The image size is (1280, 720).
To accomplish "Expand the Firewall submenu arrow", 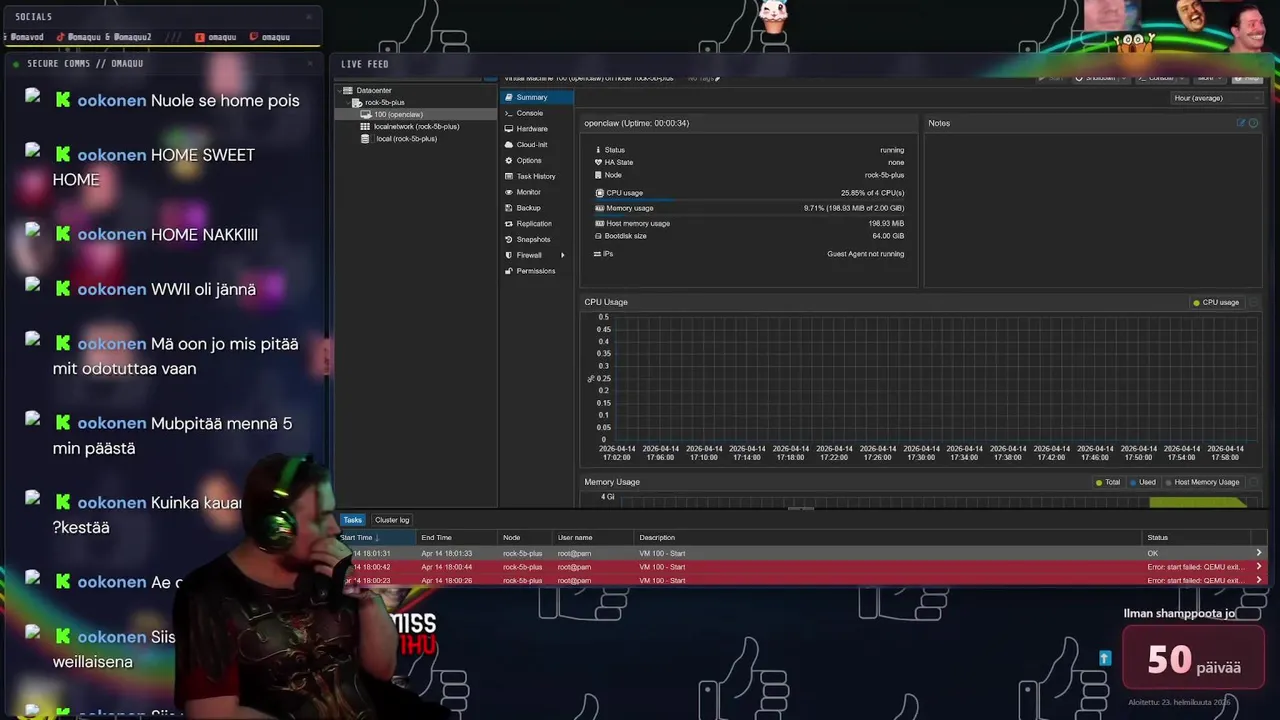I will point(562,255).
